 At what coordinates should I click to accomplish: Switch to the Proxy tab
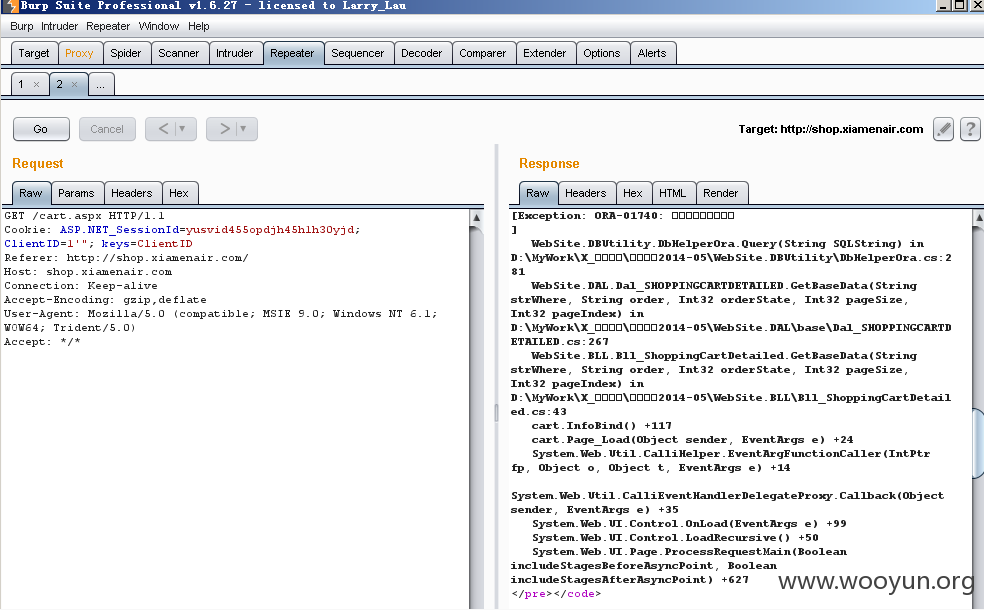(79, 53)
